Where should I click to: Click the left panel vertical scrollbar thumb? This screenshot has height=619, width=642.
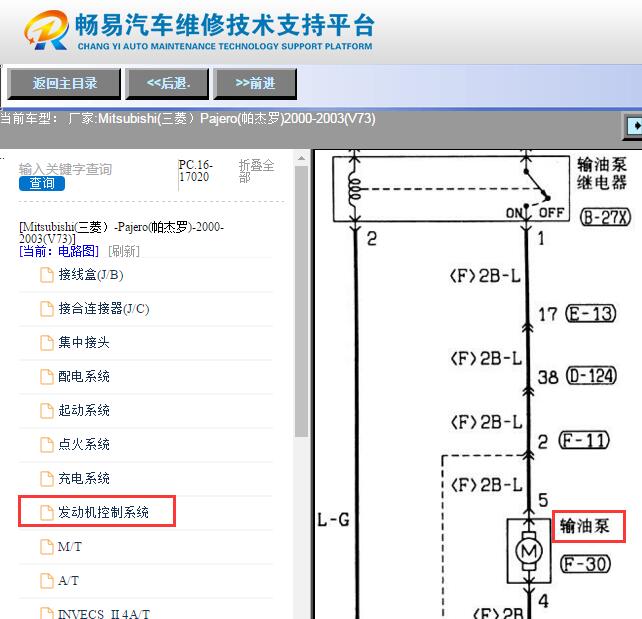point(301,301)
